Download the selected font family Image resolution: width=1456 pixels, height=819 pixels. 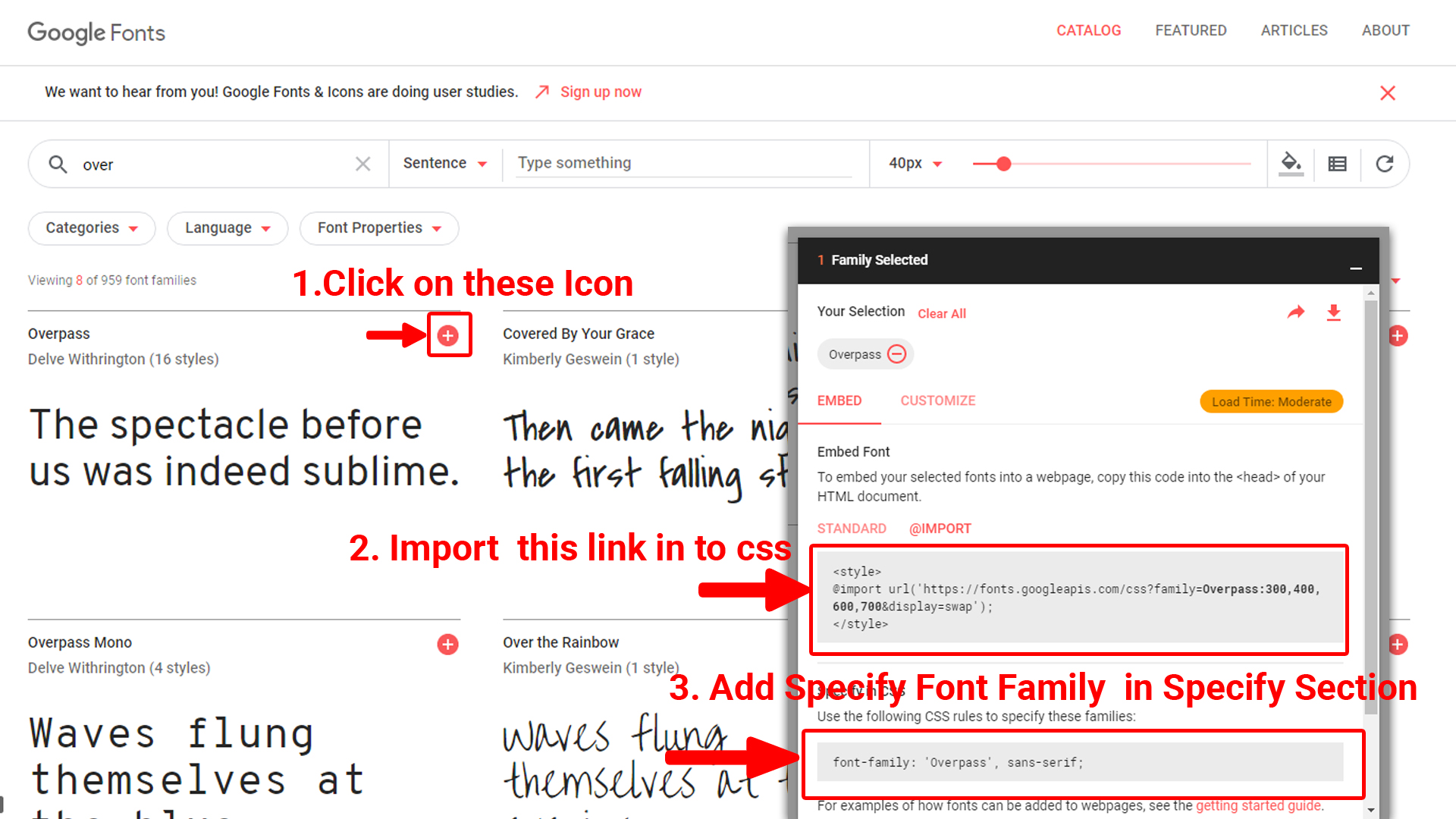[1333, 312]
